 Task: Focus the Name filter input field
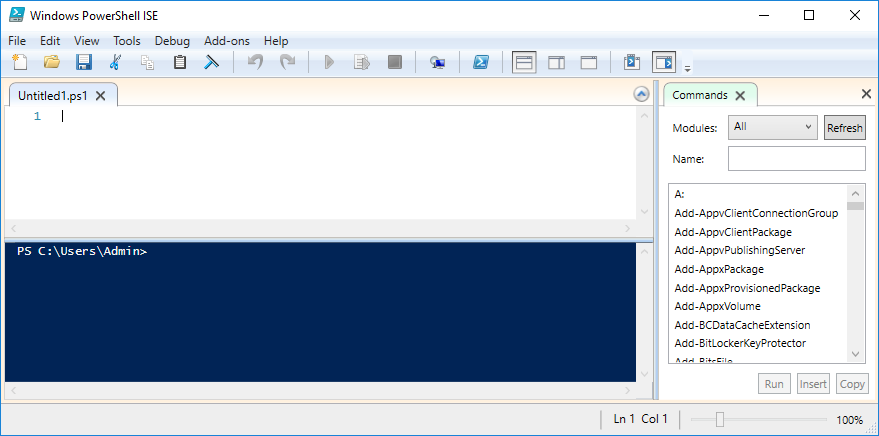797,159
